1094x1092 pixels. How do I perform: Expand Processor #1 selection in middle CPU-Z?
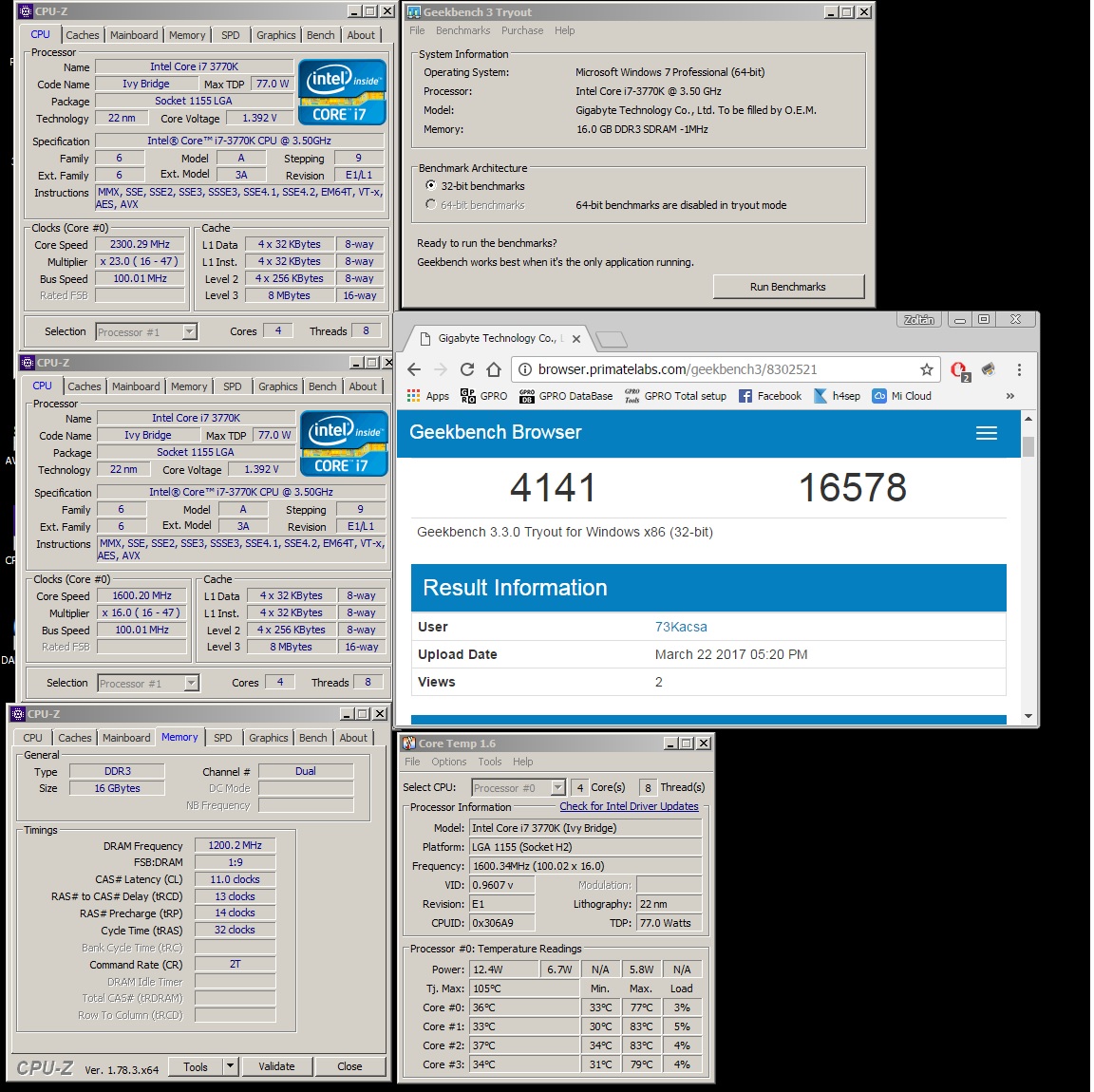[x=191, y=683]
